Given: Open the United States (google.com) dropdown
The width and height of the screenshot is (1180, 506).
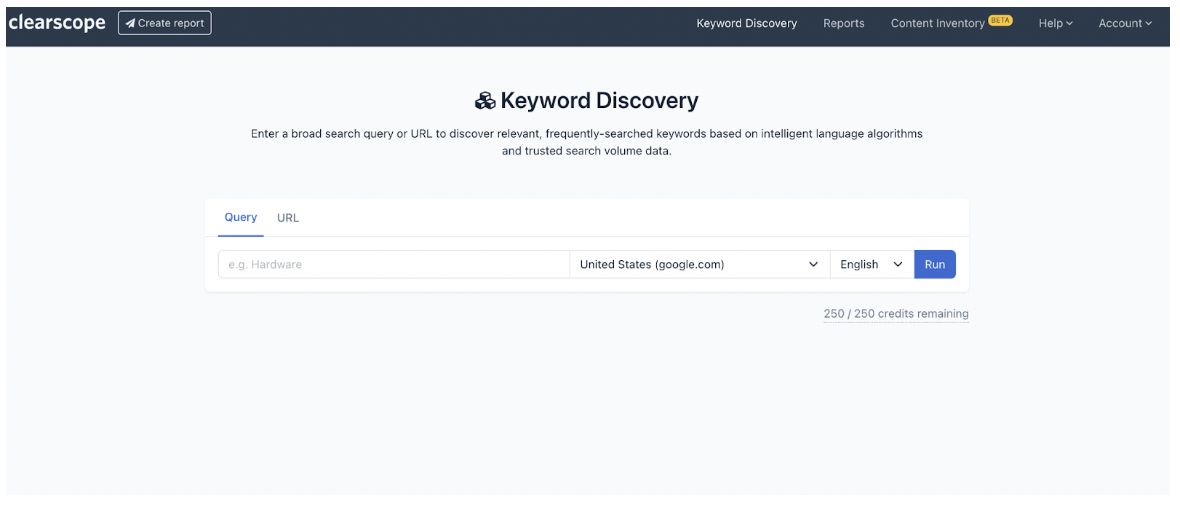Looking at the screenshot, I should click(699, 264).
